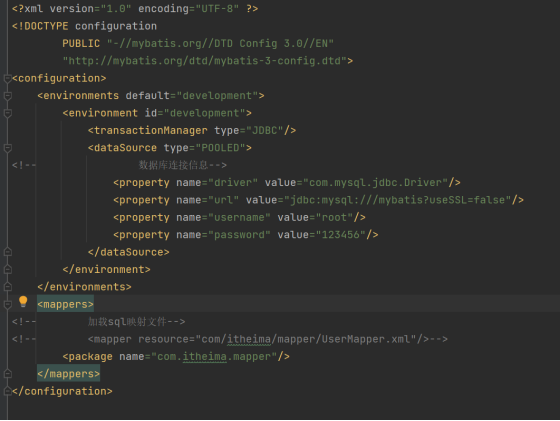Screen dimensions: 560x421
Task: Click the "root" username value
Action: [334, 217]
